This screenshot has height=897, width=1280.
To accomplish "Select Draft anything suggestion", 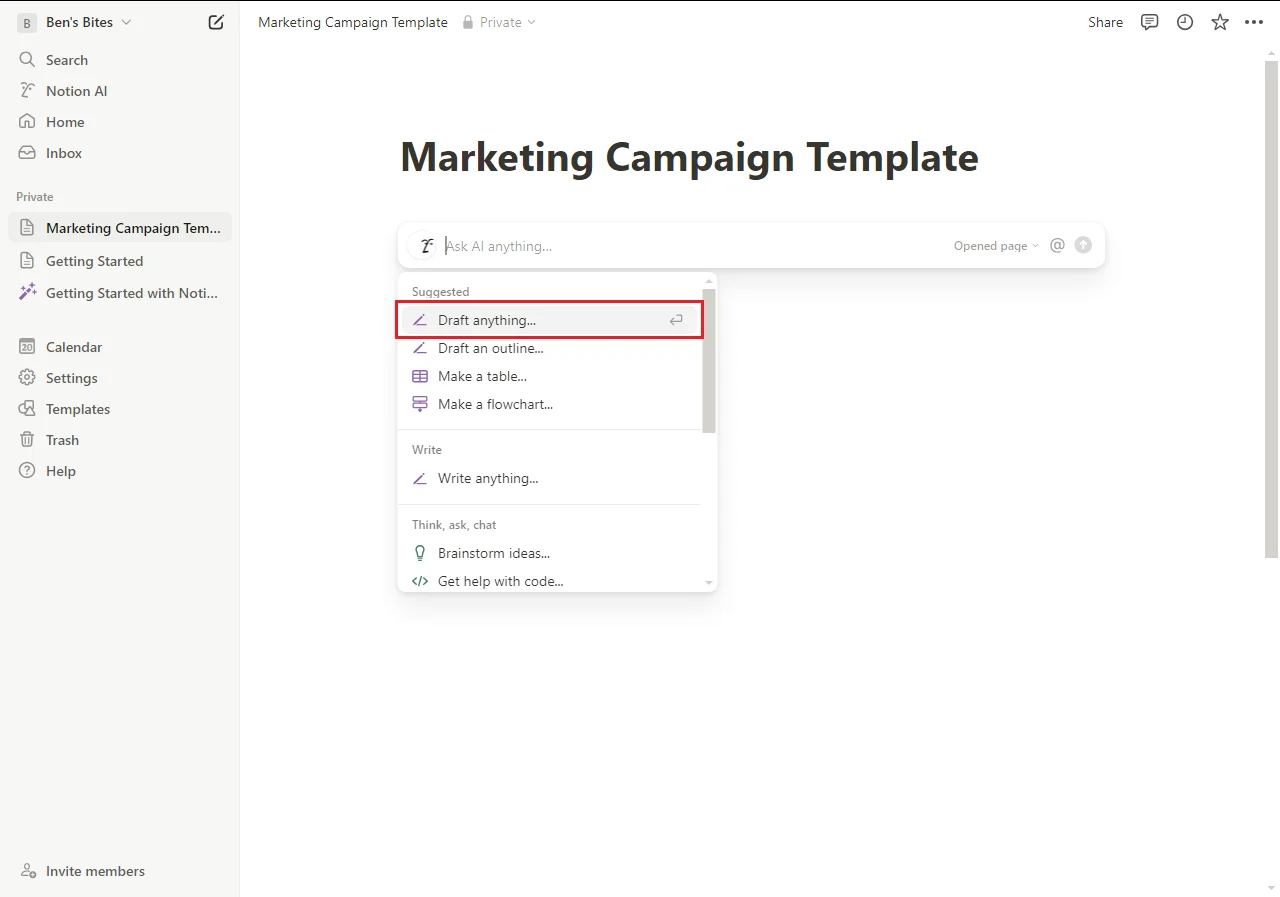I will point(550,320).
